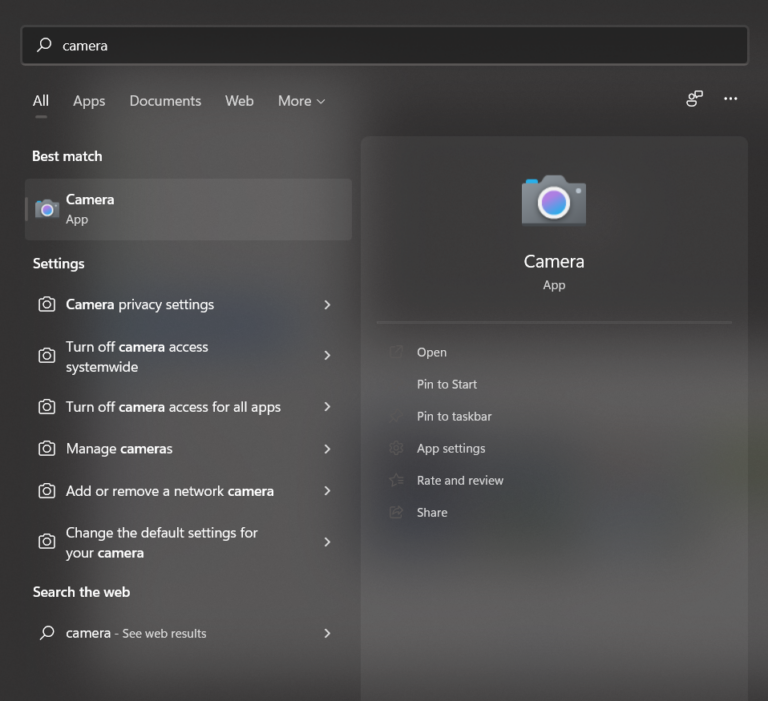This screenshot has height=701, width=768.
Task: Choose Pin to Start option
Action: point(447,384)
